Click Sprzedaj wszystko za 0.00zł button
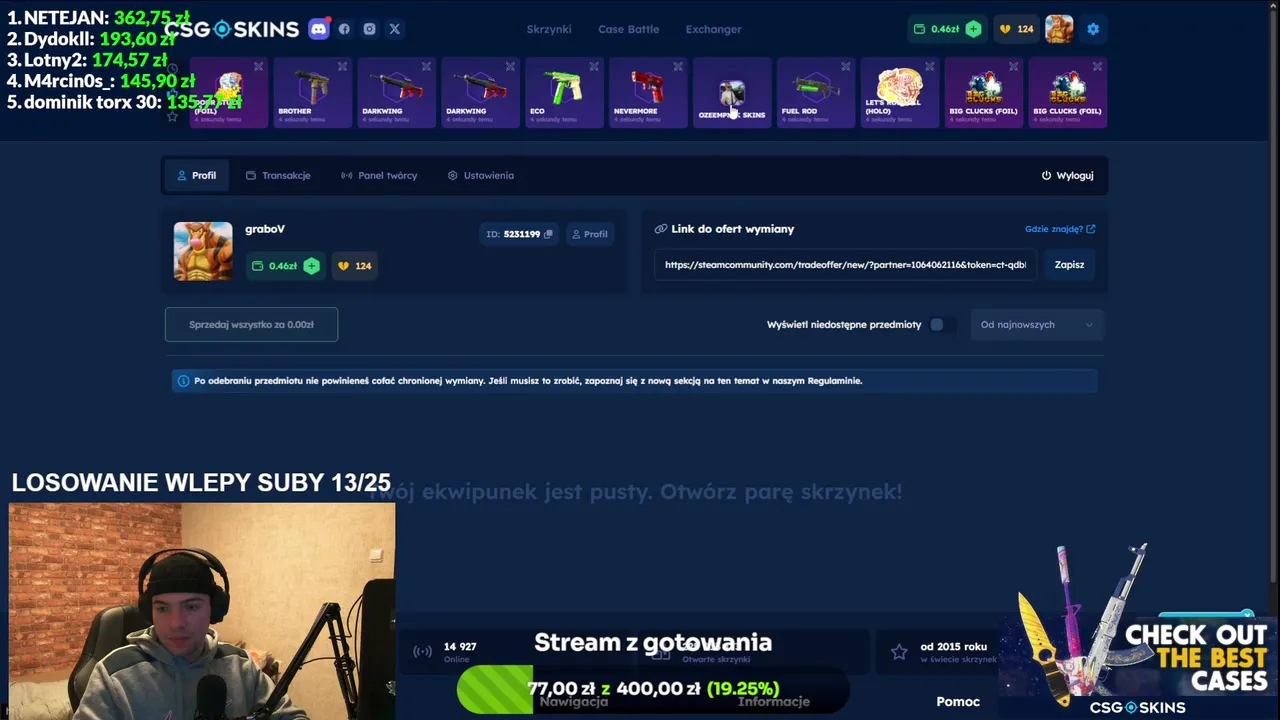 251,324
